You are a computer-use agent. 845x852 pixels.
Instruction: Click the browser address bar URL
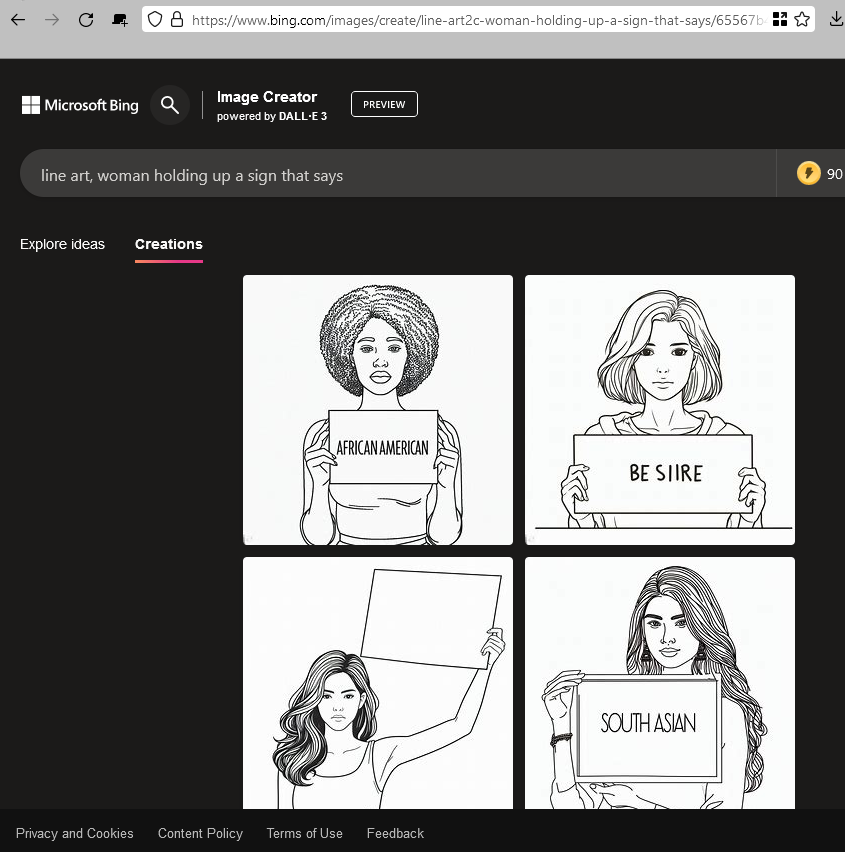(x=478, y=20)
